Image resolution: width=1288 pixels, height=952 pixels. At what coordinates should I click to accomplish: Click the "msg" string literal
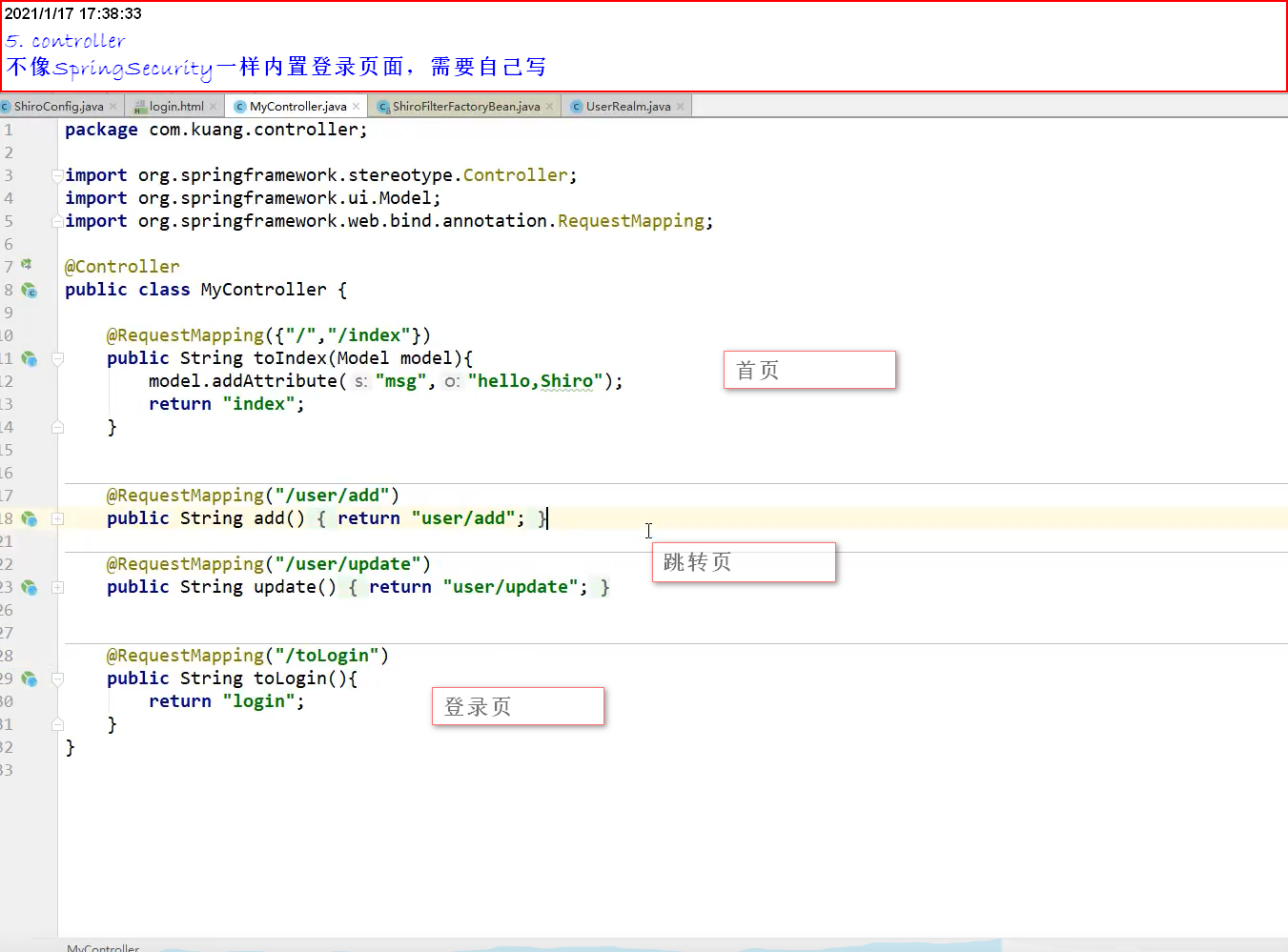[399, 381]
